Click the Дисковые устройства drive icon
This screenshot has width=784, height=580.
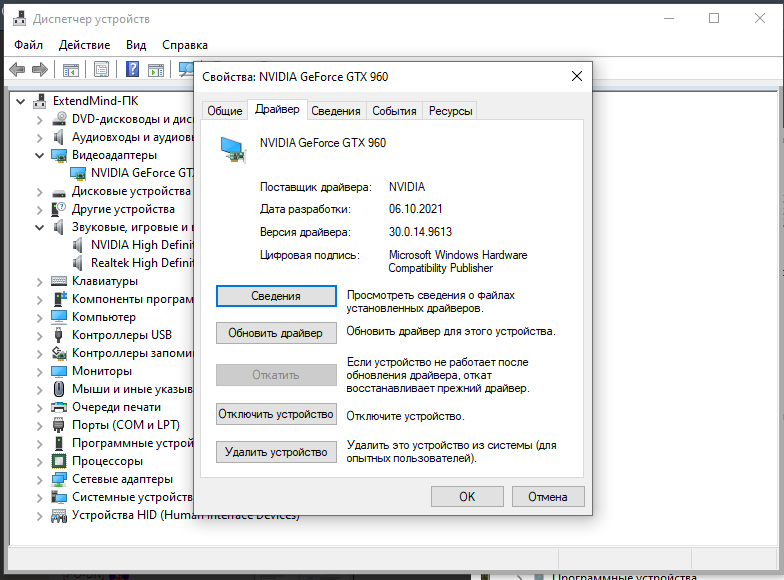pos(59,192)
